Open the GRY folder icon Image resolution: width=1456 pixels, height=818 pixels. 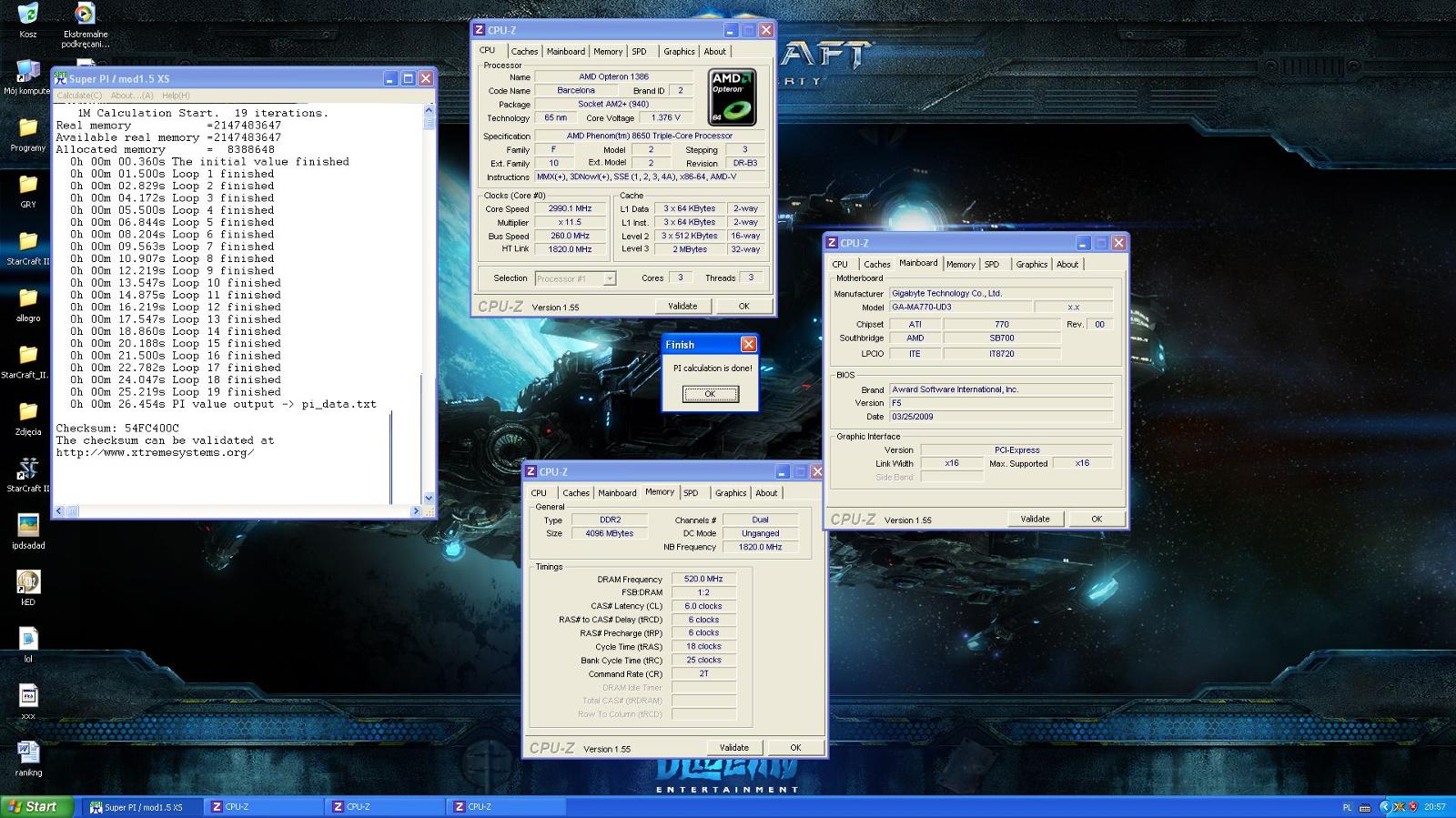point(28,185)
